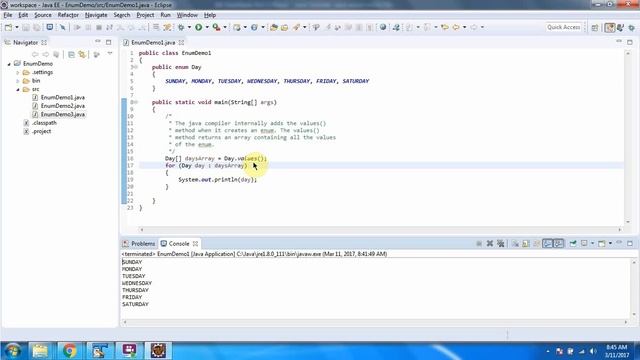The image size is (640, 360).
Task: Open the New dropdown arrow in toolbar
Action: tap(17, 27)
